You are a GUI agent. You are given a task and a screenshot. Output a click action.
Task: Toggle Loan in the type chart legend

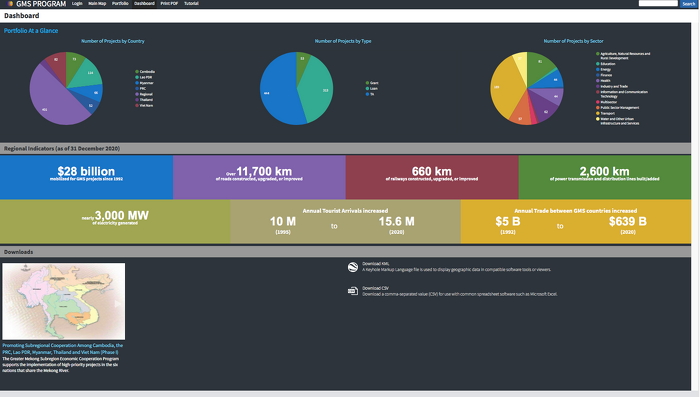(371, 88)
